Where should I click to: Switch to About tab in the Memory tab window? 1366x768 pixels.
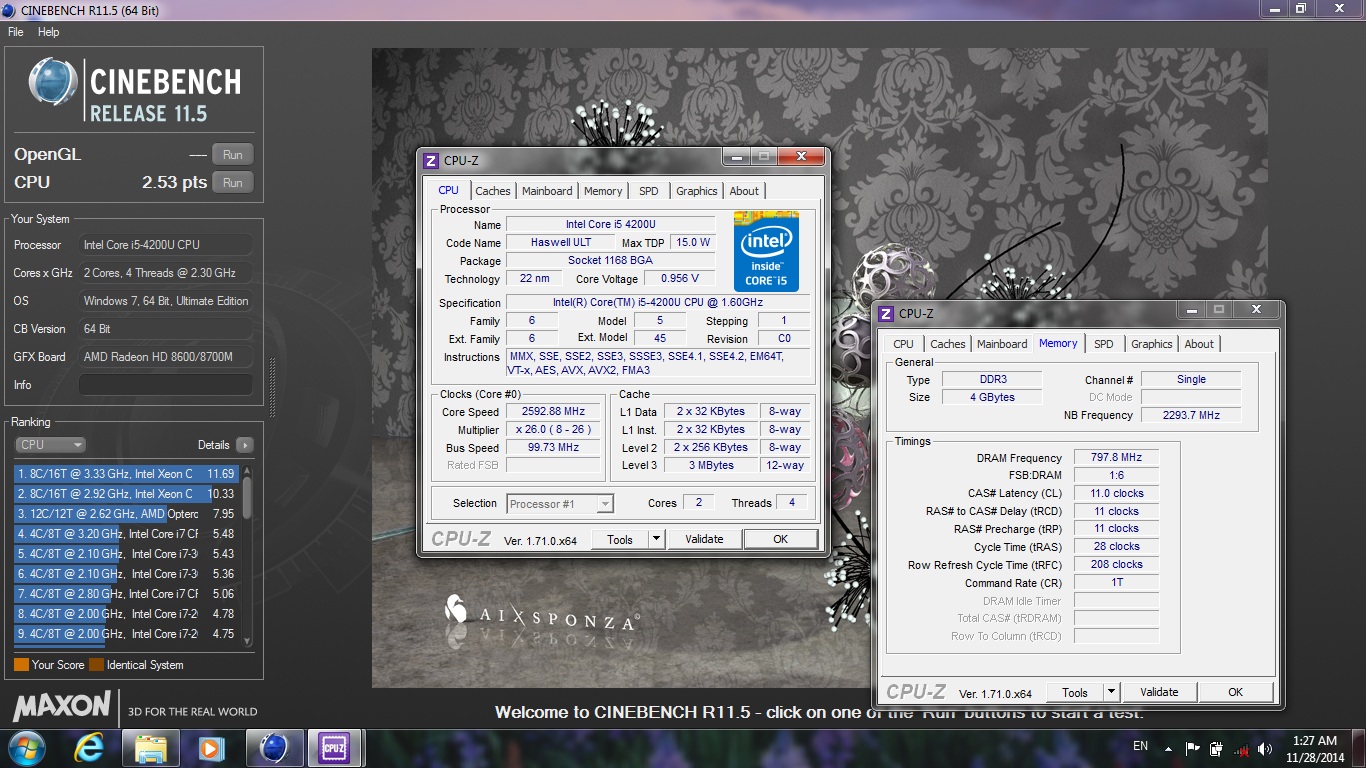[1199, 344]
